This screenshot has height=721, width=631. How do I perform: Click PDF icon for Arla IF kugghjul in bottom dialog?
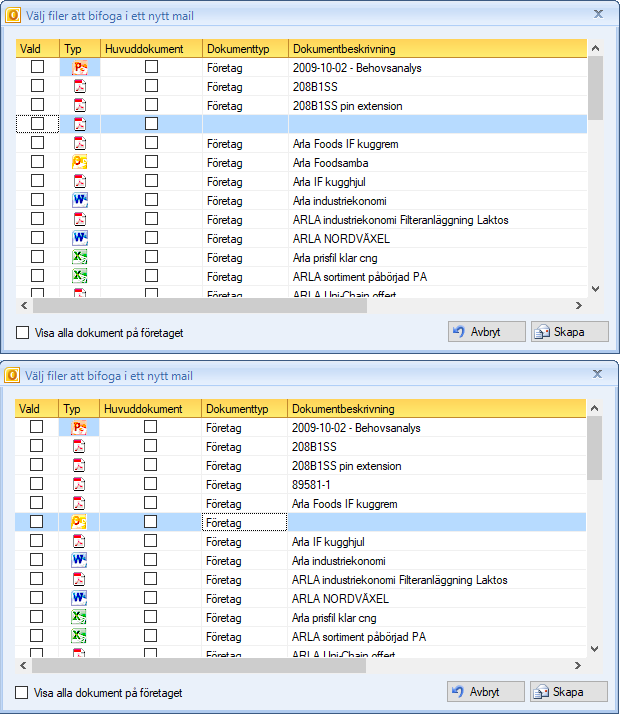[79, 541]
